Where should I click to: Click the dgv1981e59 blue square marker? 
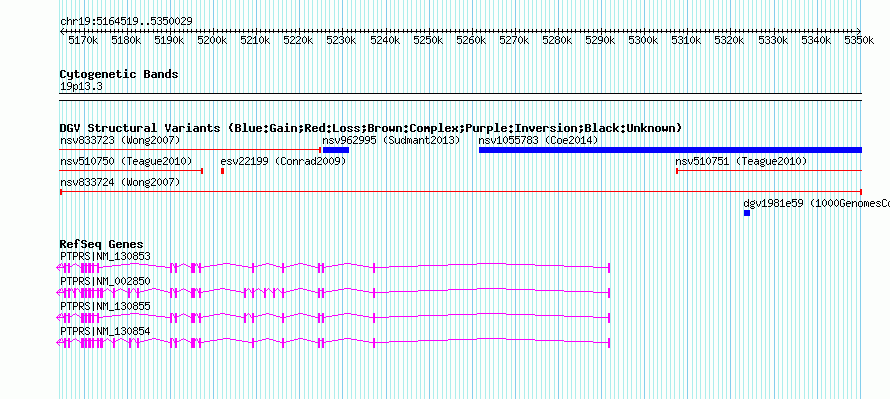747,213
